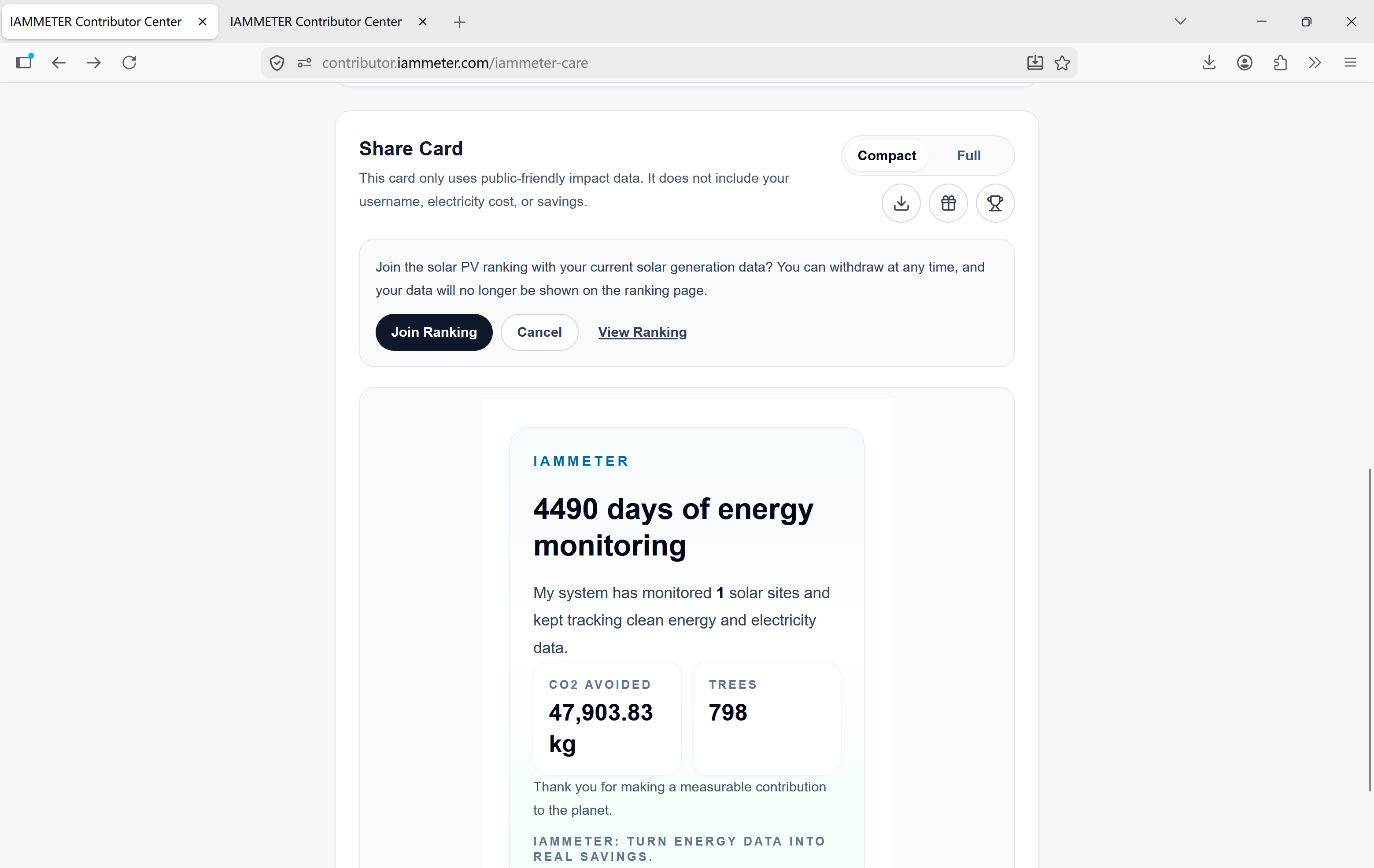1374x868 pixels.
Task: Restore down the browser window
Action: [x=1306, y=22]
